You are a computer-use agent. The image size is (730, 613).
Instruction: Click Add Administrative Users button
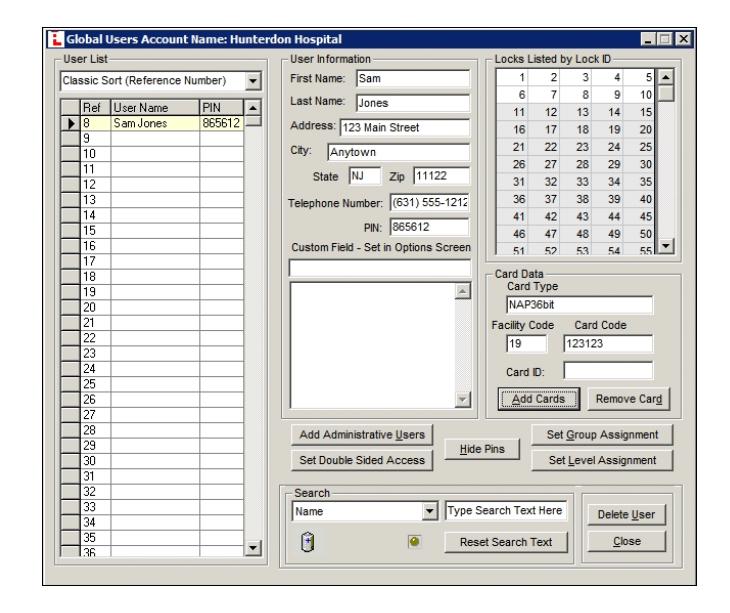tap(362, 435)
